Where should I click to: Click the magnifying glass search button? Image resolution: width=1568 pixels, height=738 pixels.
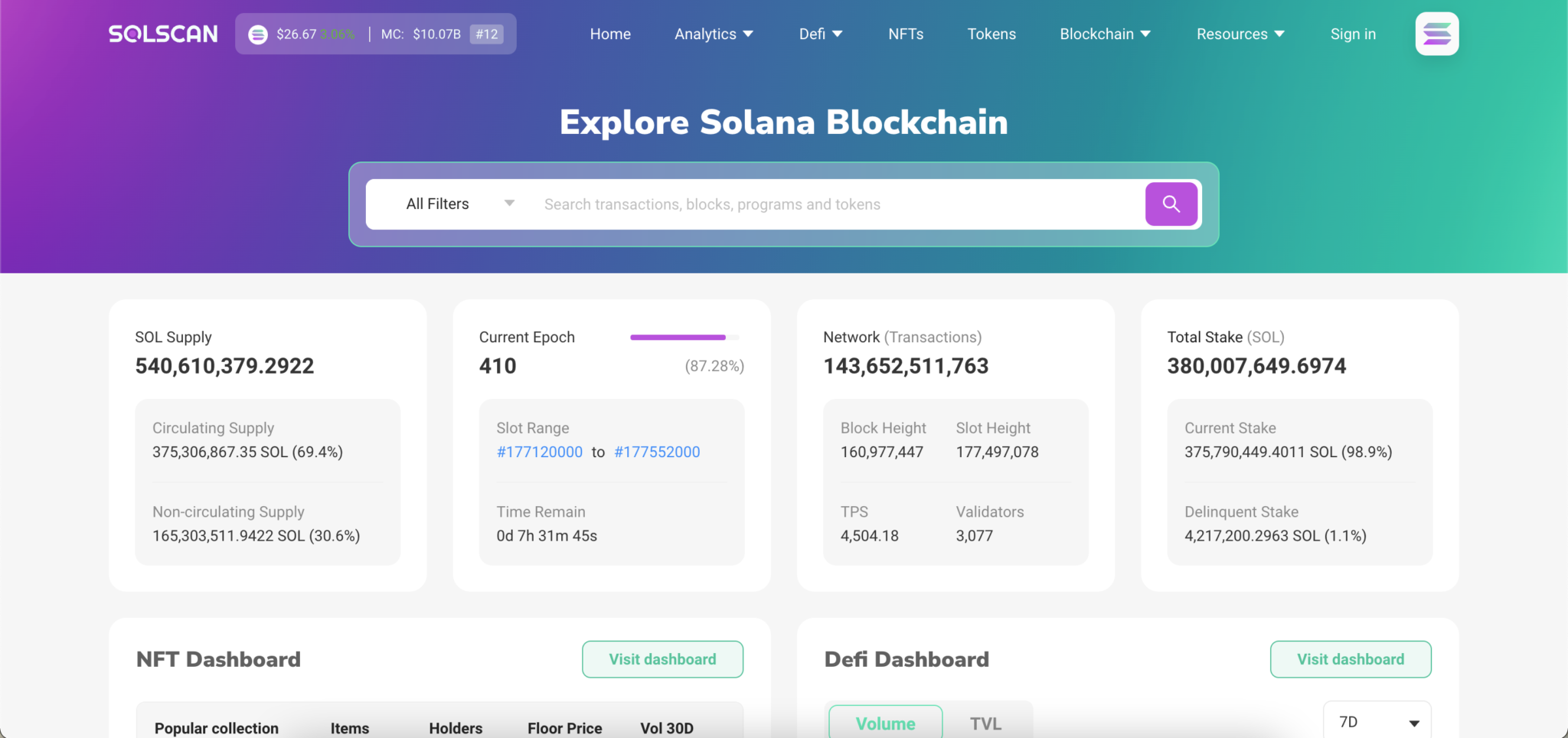pos(1171,204)
